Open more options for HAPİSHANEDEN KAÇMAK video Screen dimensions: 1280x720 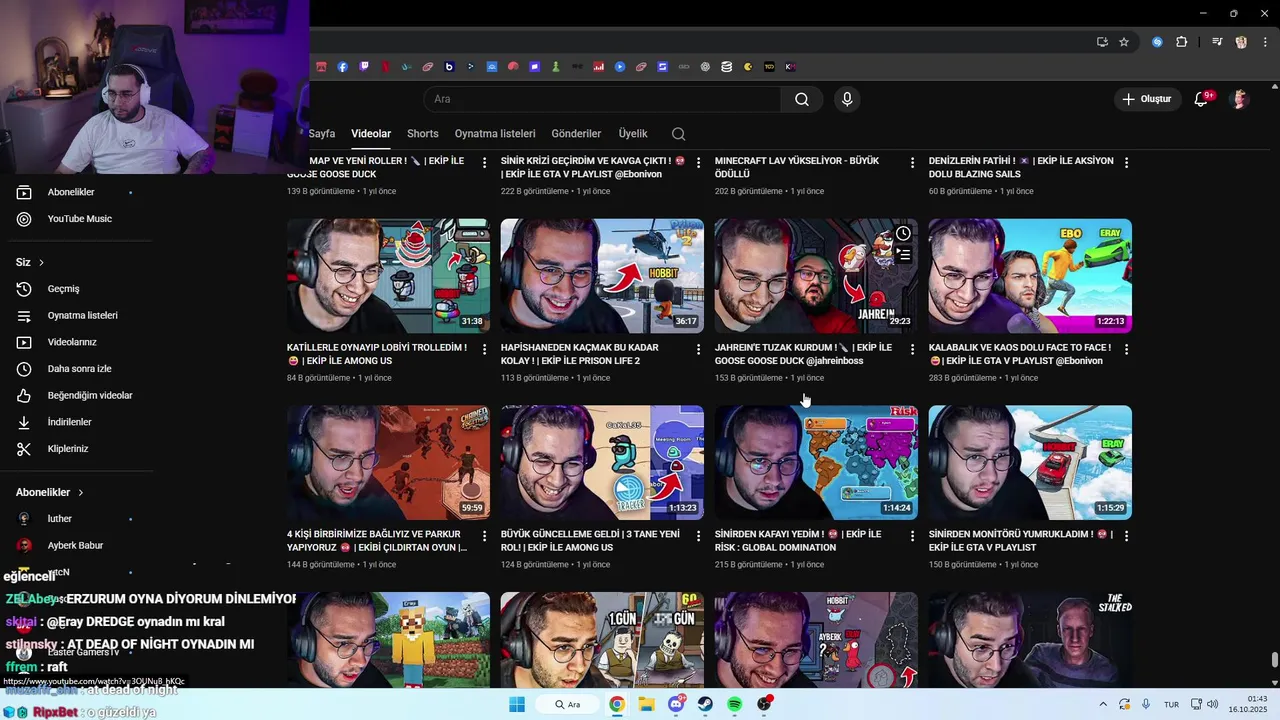pyautogui.click(x=698, y=349)
